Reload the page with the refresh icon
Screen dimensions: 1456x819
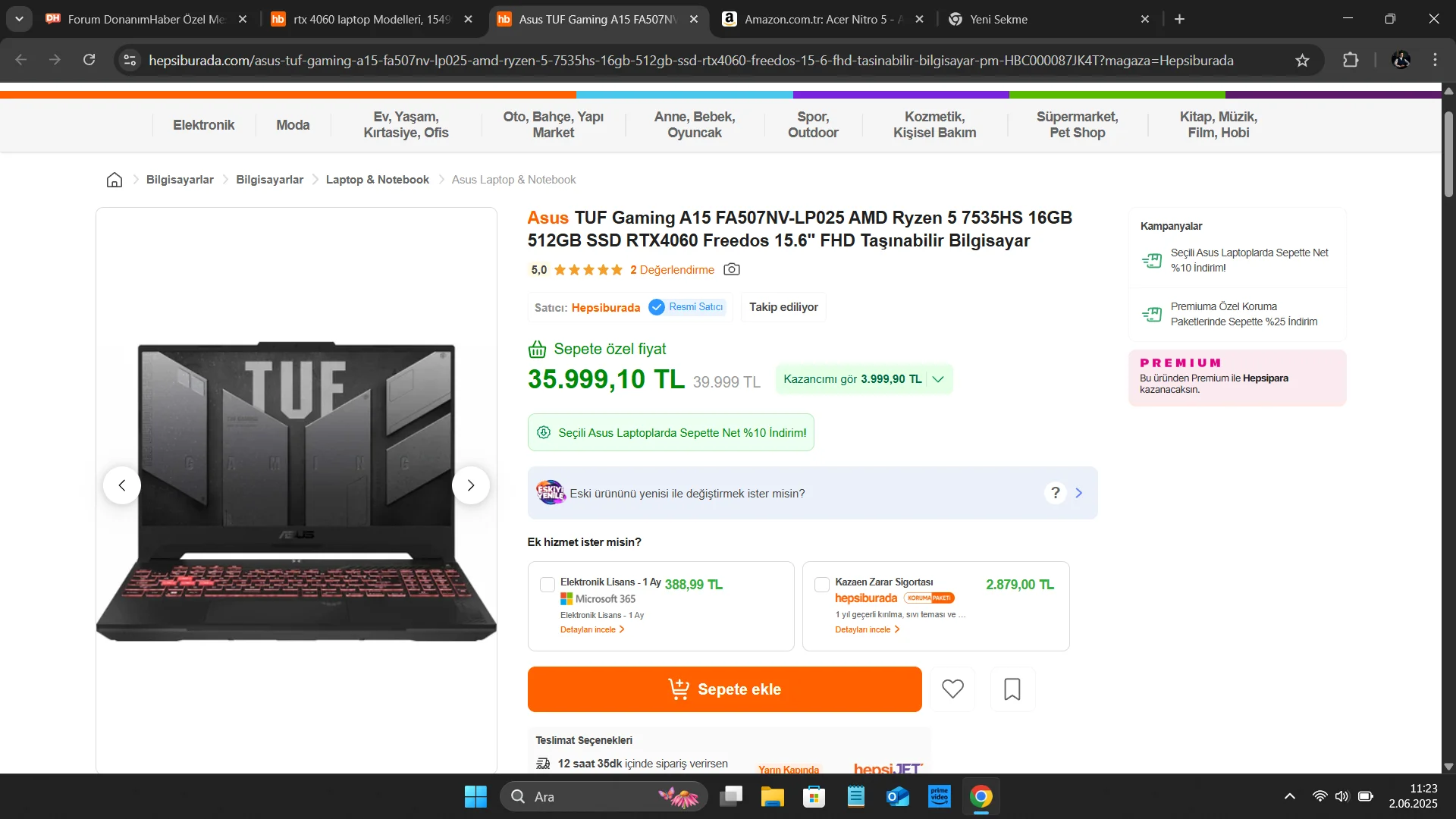point(89,60)
